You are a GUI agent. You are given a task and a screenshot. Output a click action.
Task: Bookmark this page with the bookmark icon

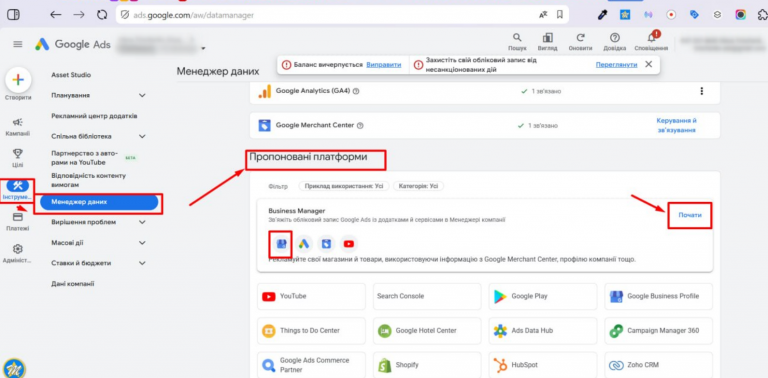pos(559,15)
